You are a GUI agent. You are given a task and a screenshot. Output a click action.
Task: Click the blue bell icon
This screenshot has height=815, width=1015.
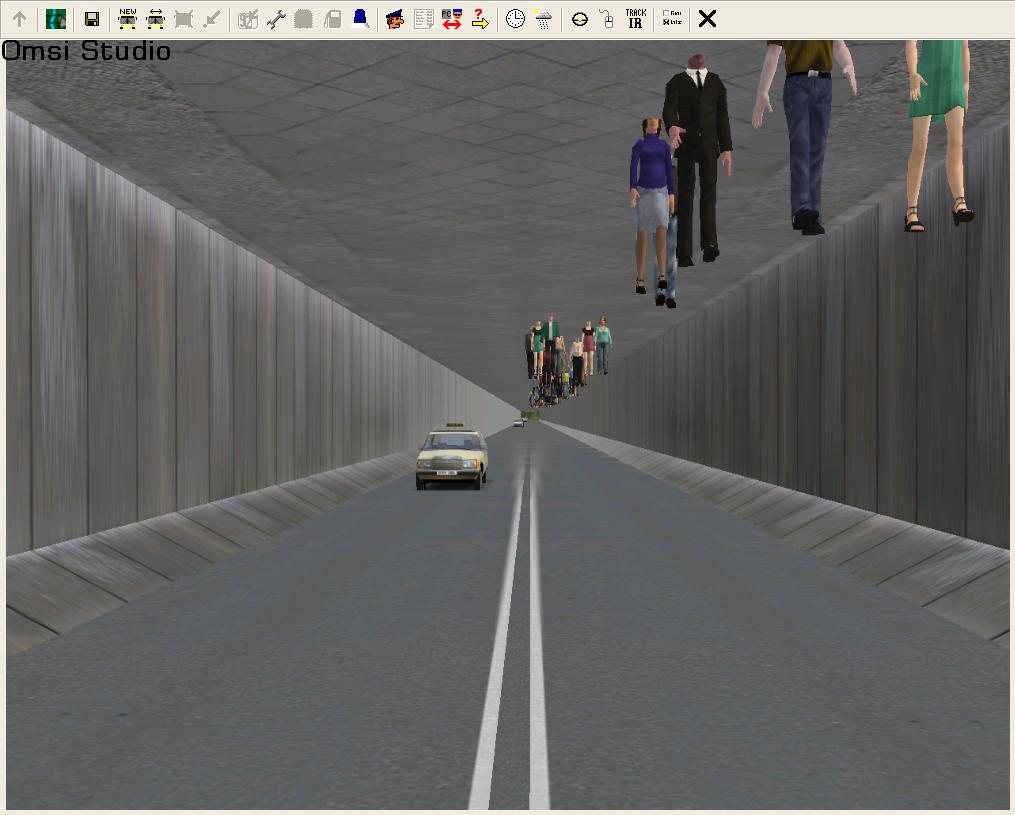pyautogui.click(x=360, y=18)
